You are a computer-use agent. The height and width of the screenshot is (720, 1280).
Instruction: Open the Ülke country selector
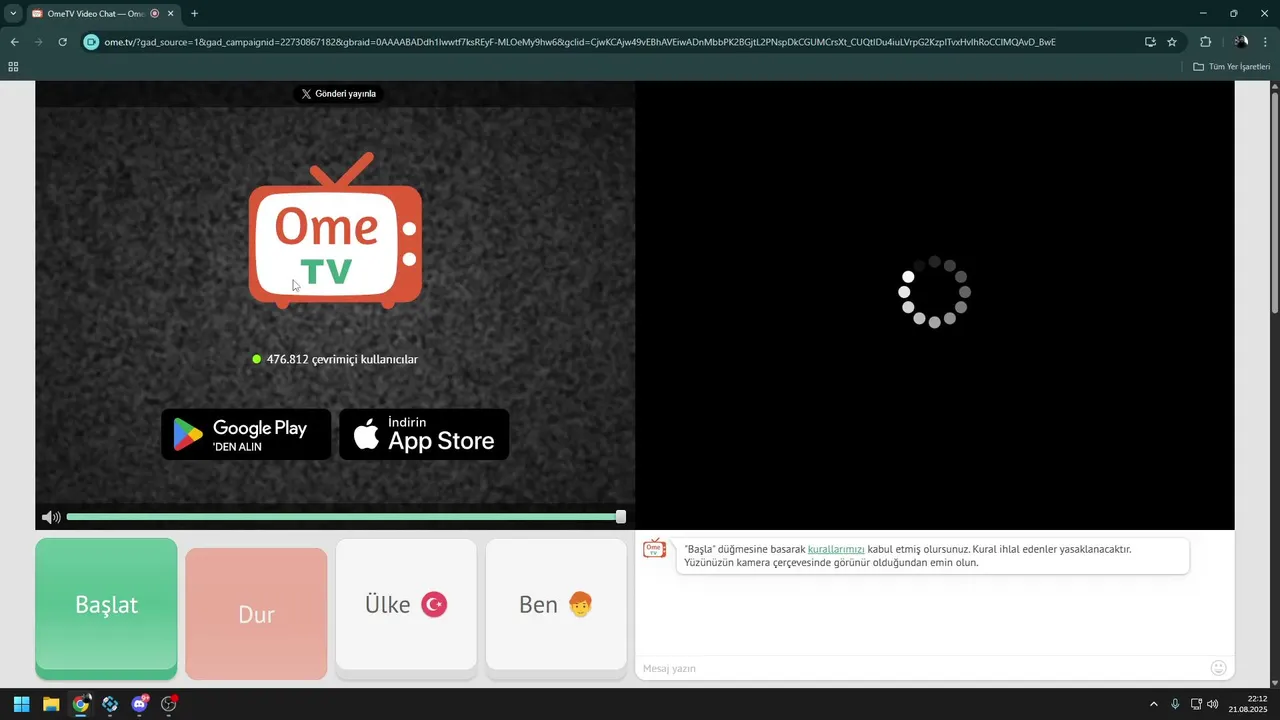pos(406,605)
